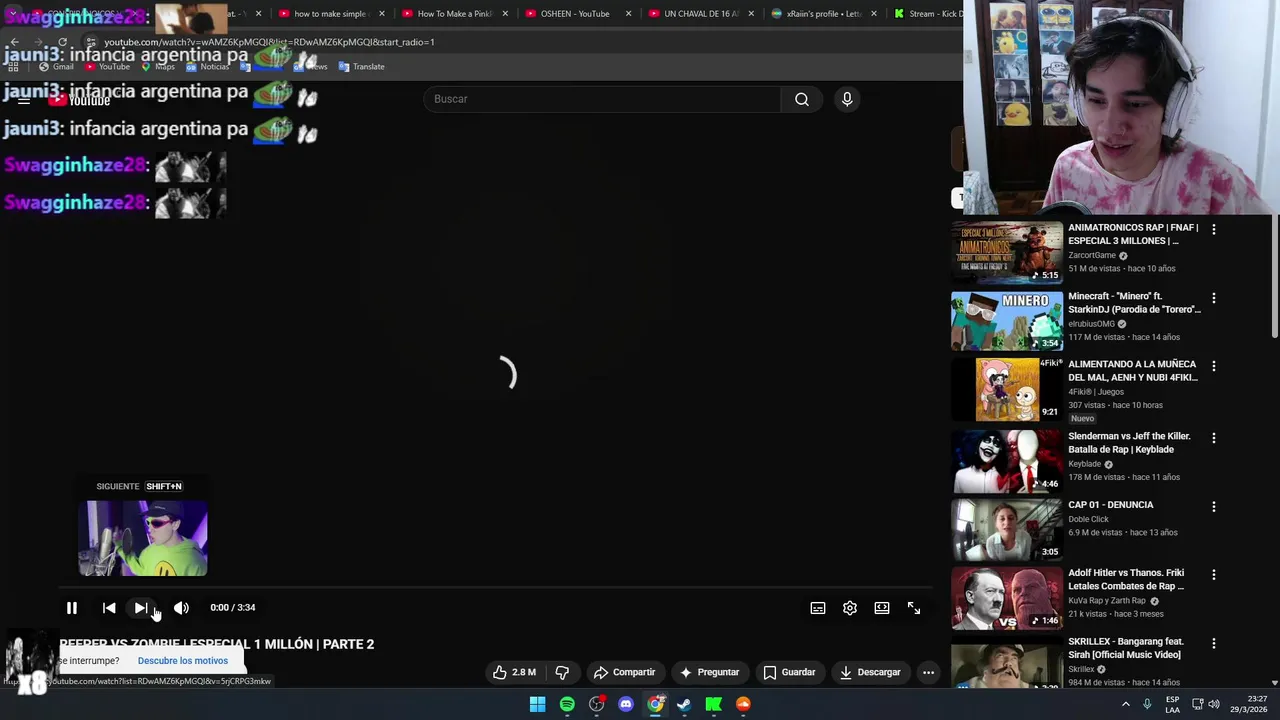This screenshot has width=1280, height=720.
Task: Open the Gmail bookmark
Action: click(x=56, y=66)
